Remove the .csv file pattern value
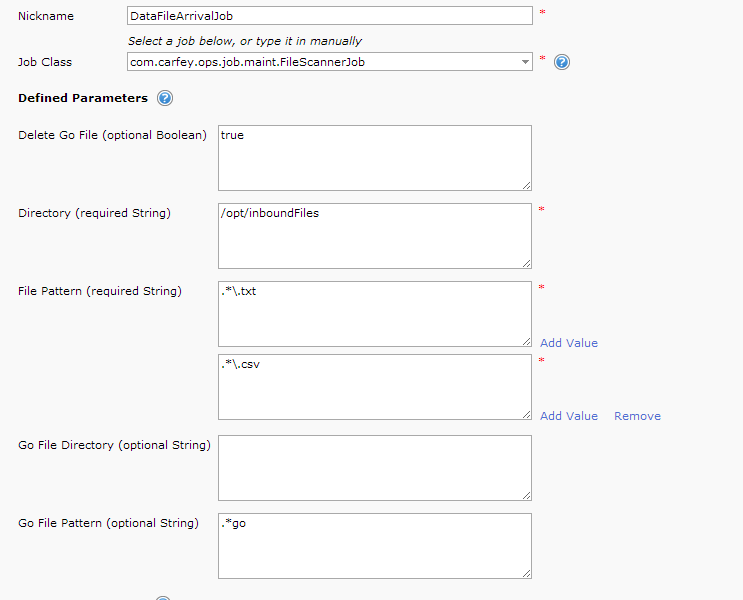 pyautogui.click(x=637, y=416)
